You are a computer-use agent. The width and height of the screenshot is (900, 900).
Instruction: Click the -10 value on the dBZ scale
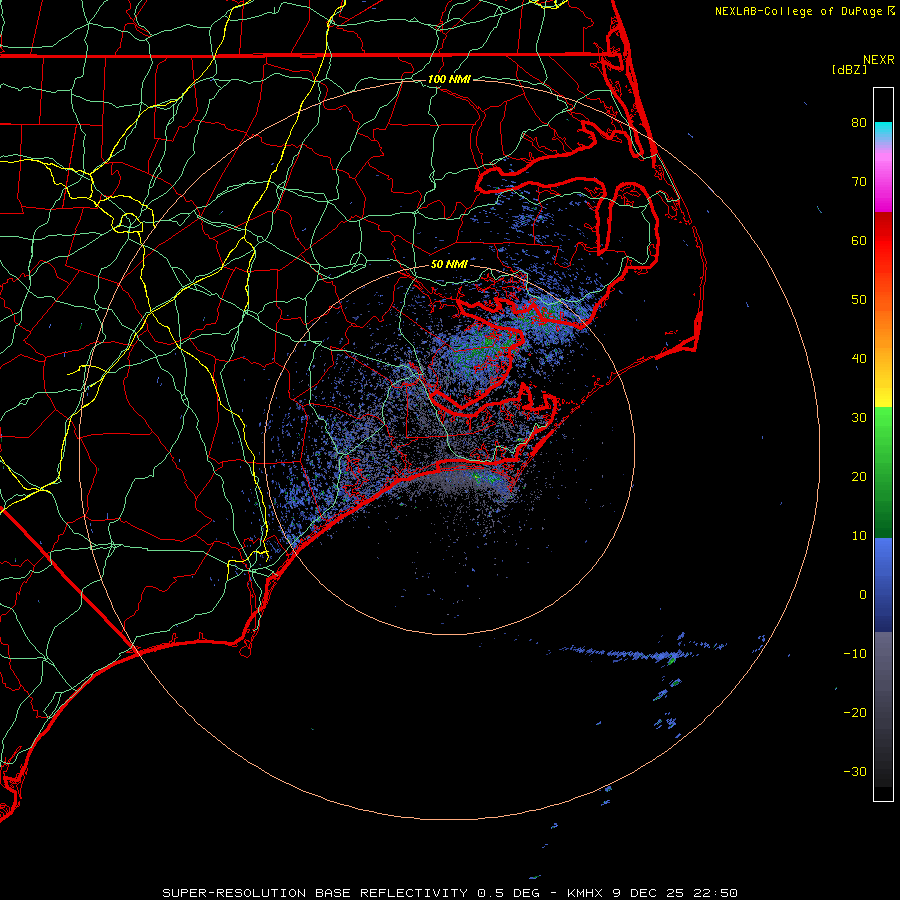coord(855,654)
